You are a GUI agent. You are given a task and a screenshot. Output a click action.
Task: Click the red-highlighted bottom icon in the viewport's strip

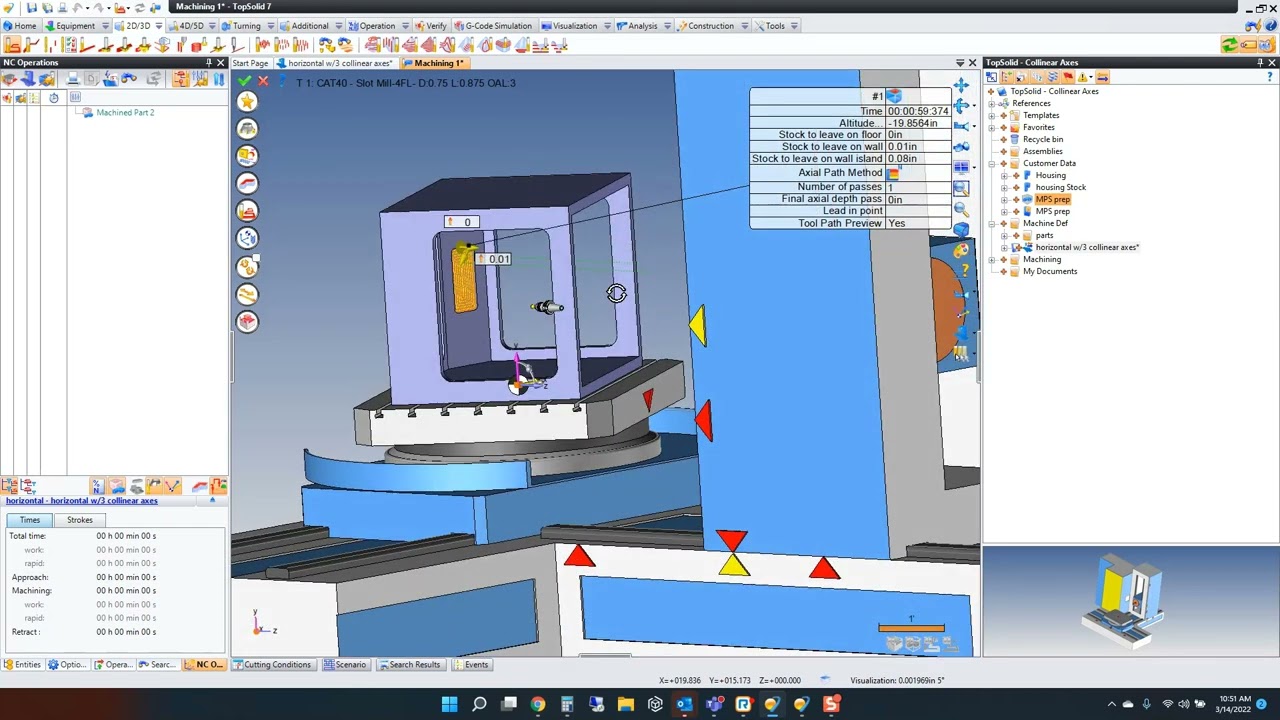[247, 321]
